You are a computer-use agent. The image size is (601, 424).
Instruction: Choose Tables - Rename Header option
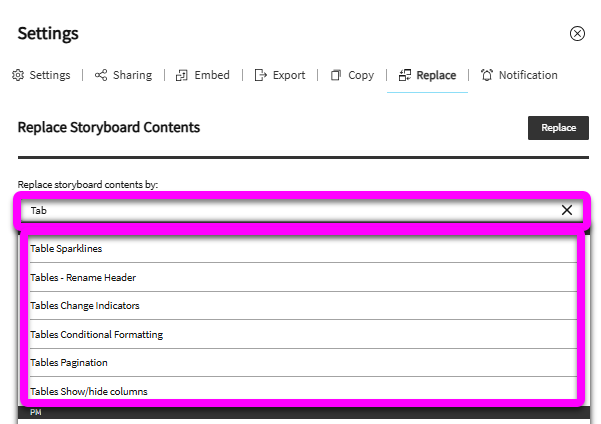coord(303,277)
